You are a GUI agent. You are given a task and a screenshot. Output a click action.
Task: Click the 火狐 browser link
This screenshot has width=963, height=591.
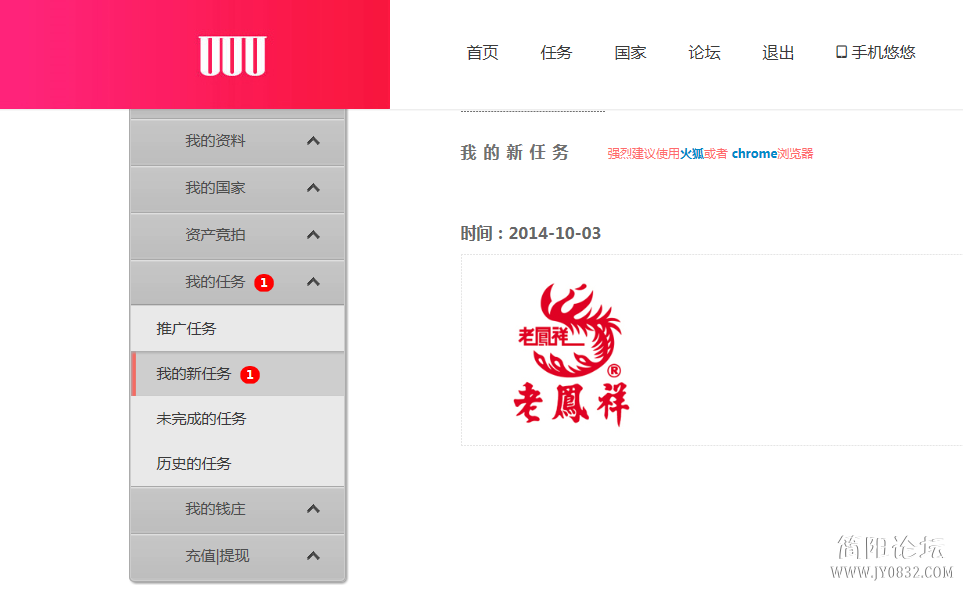point(692,154)
